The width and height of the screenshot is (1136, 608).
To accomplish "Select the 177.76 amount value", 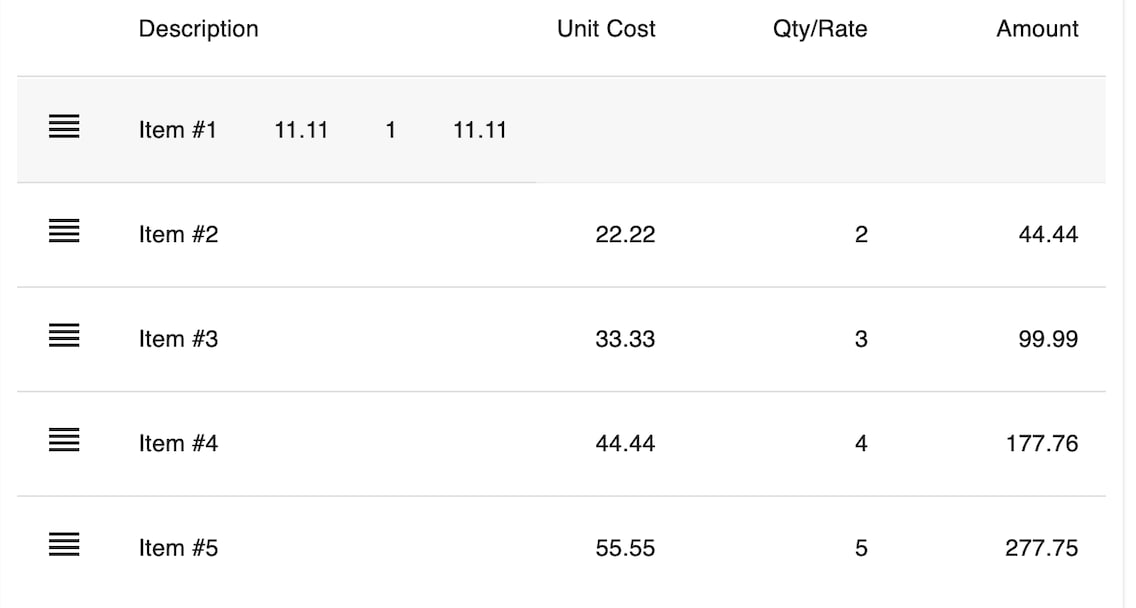I will point(1042,443).
